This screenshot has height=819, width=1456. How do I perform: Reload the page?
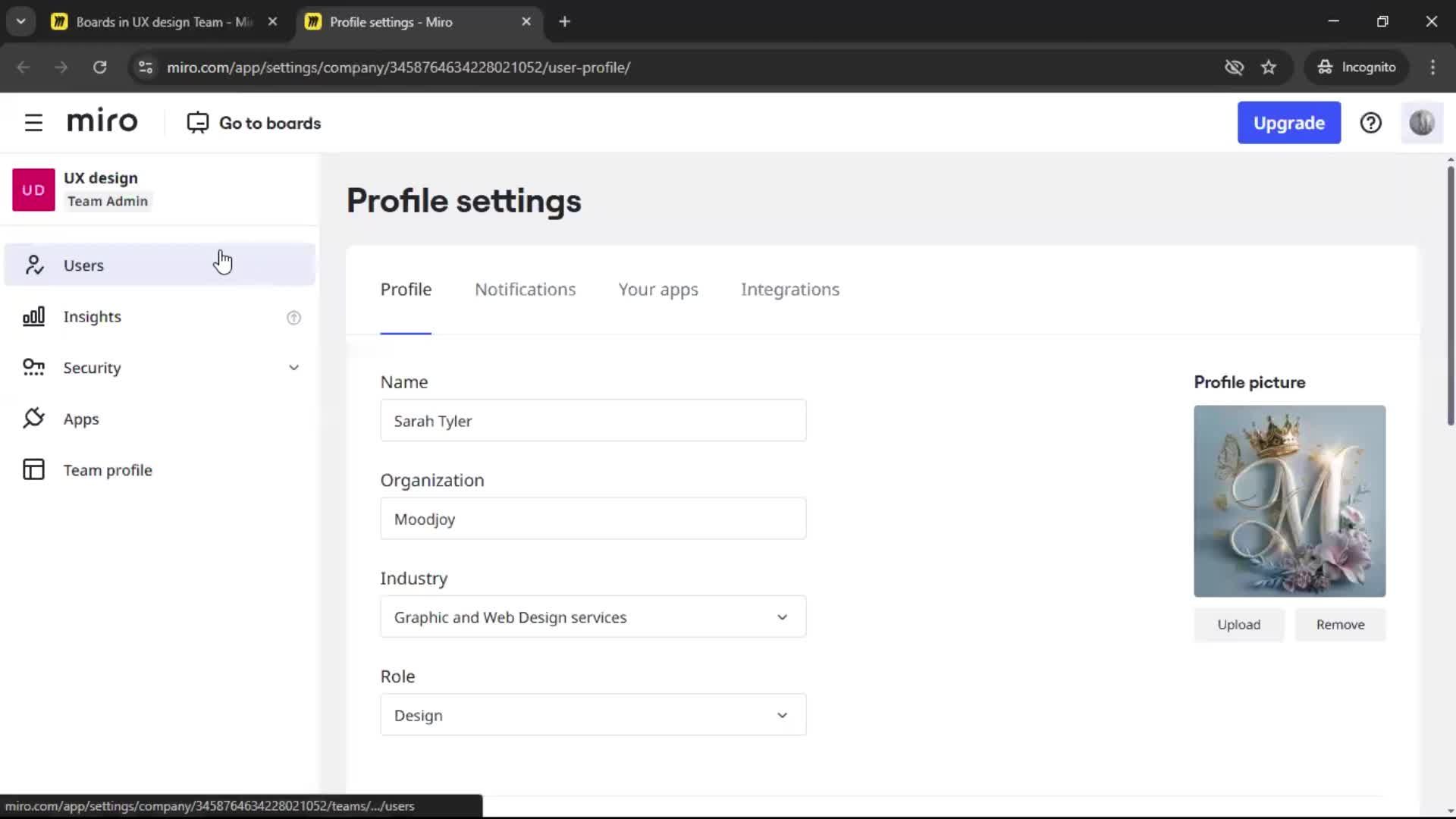pos(99,67)
